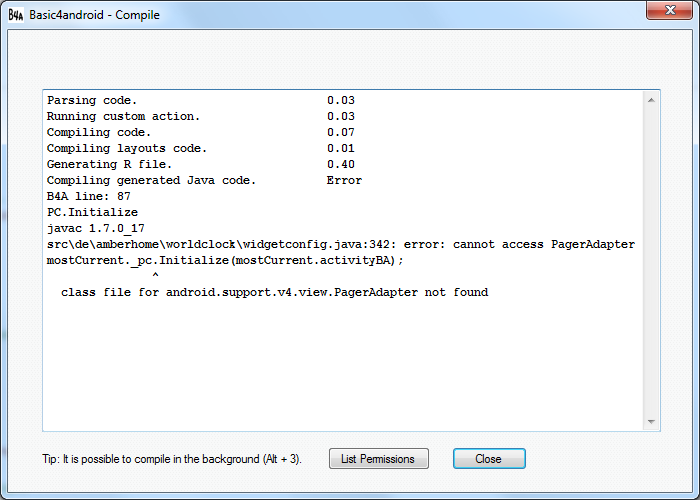Select the "B4A line: 87" line
Image resolution: width=700 pixels, height=500 pixels.
(89, 196)
